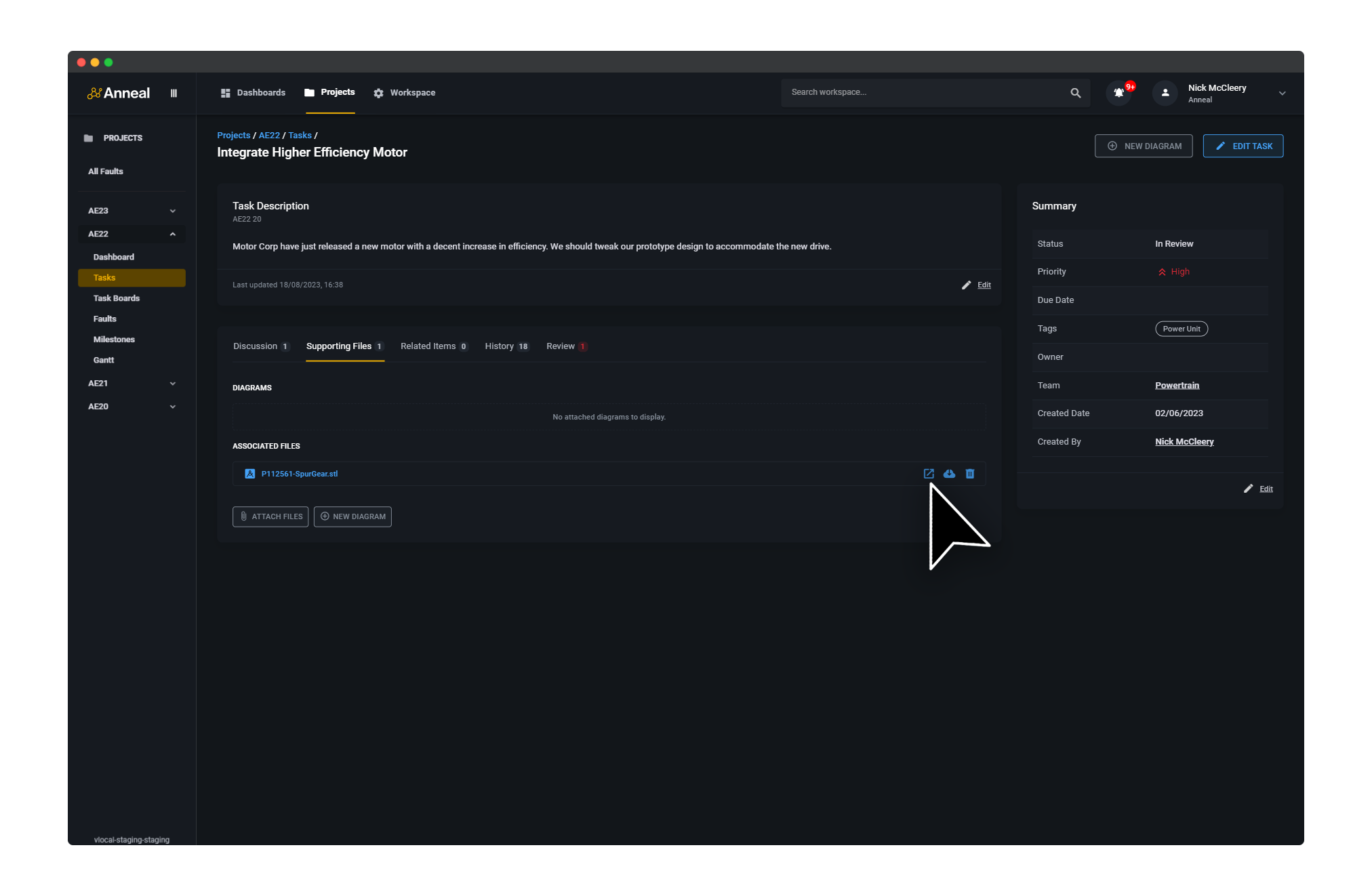Viewport: 1372px width, 896px height.
Task: Expand the AE23 project tree
Action: [x=172, y=211]
